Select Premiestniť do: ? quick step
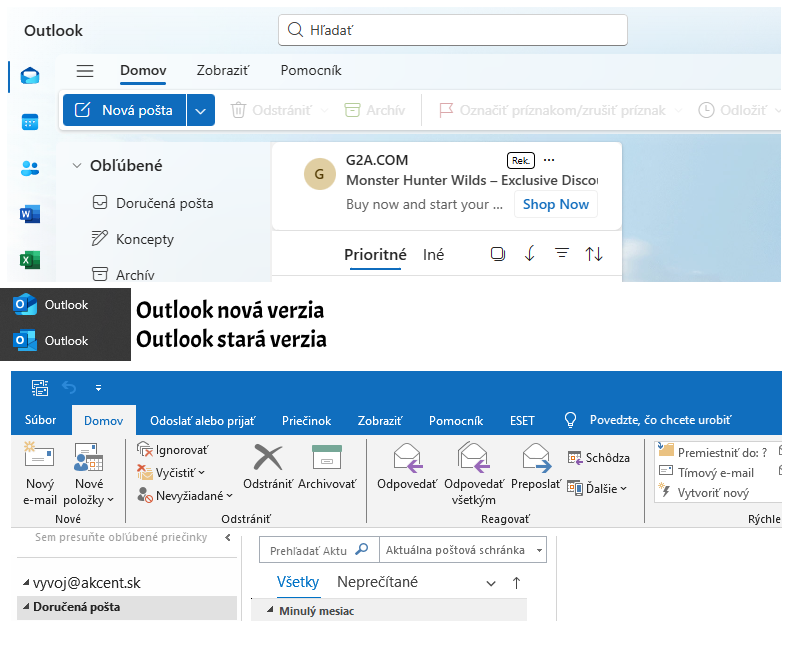The width and height of the screenshot is (800, 650). 713,452
